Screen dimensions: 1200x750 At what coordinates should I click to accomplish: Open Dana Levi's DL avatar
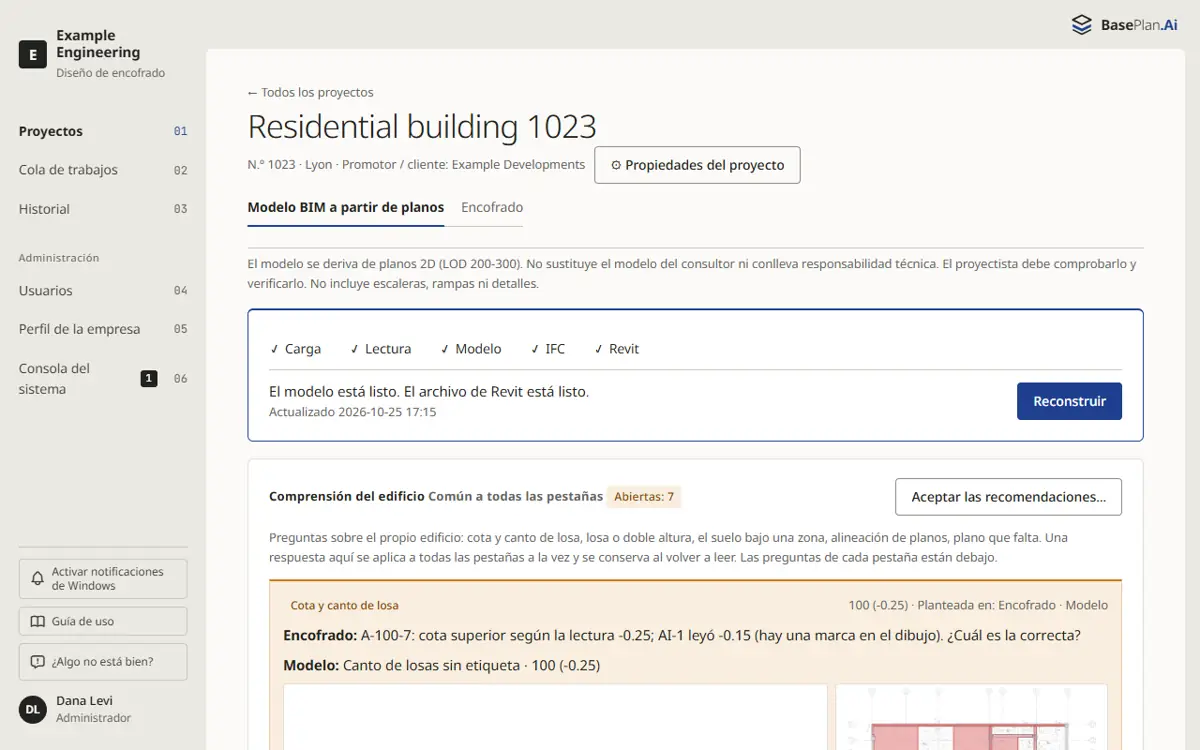[33, 709]
